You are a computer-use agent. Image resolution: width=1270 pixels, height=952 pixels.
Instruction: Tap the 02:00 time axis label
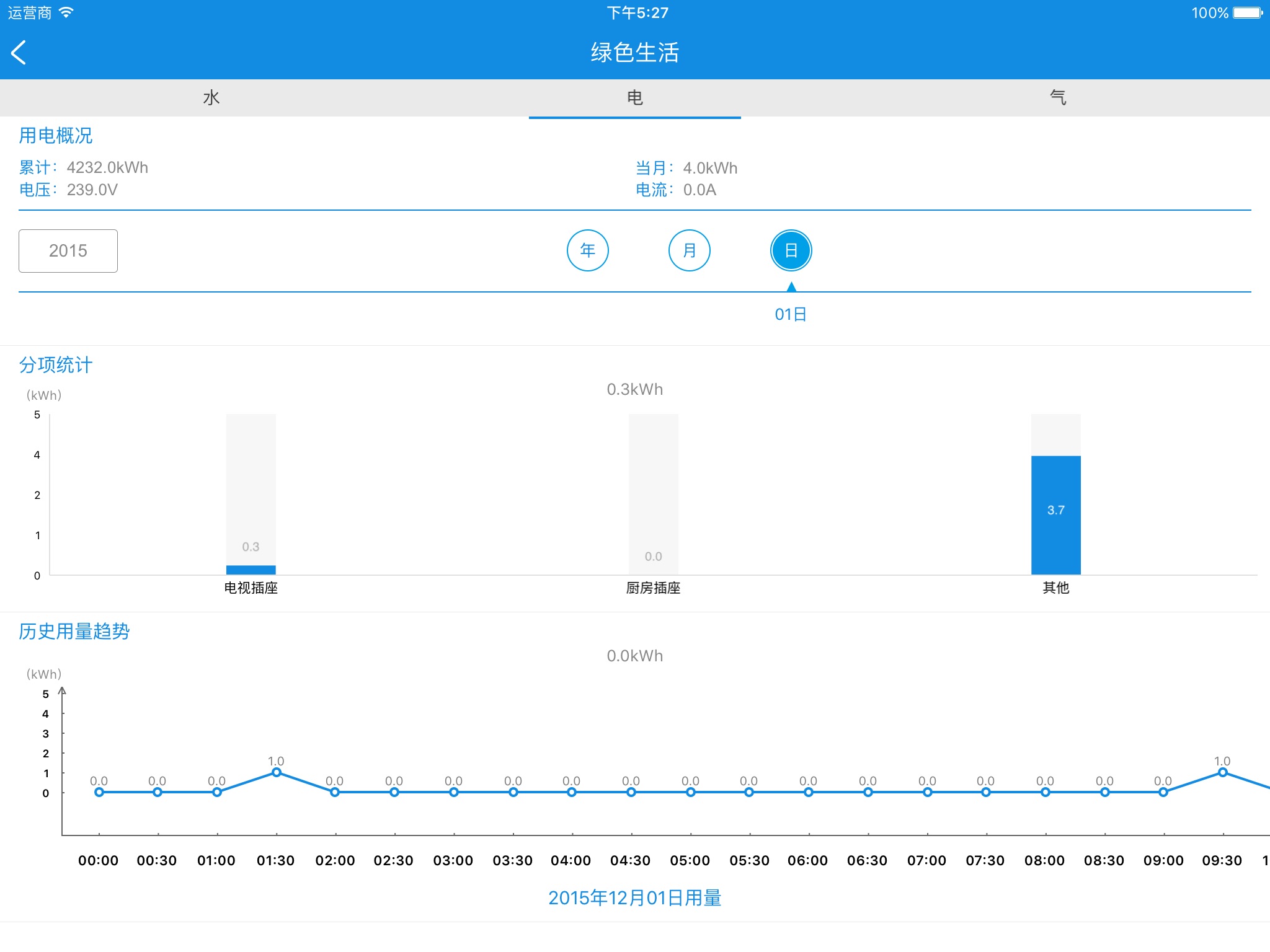335,860
